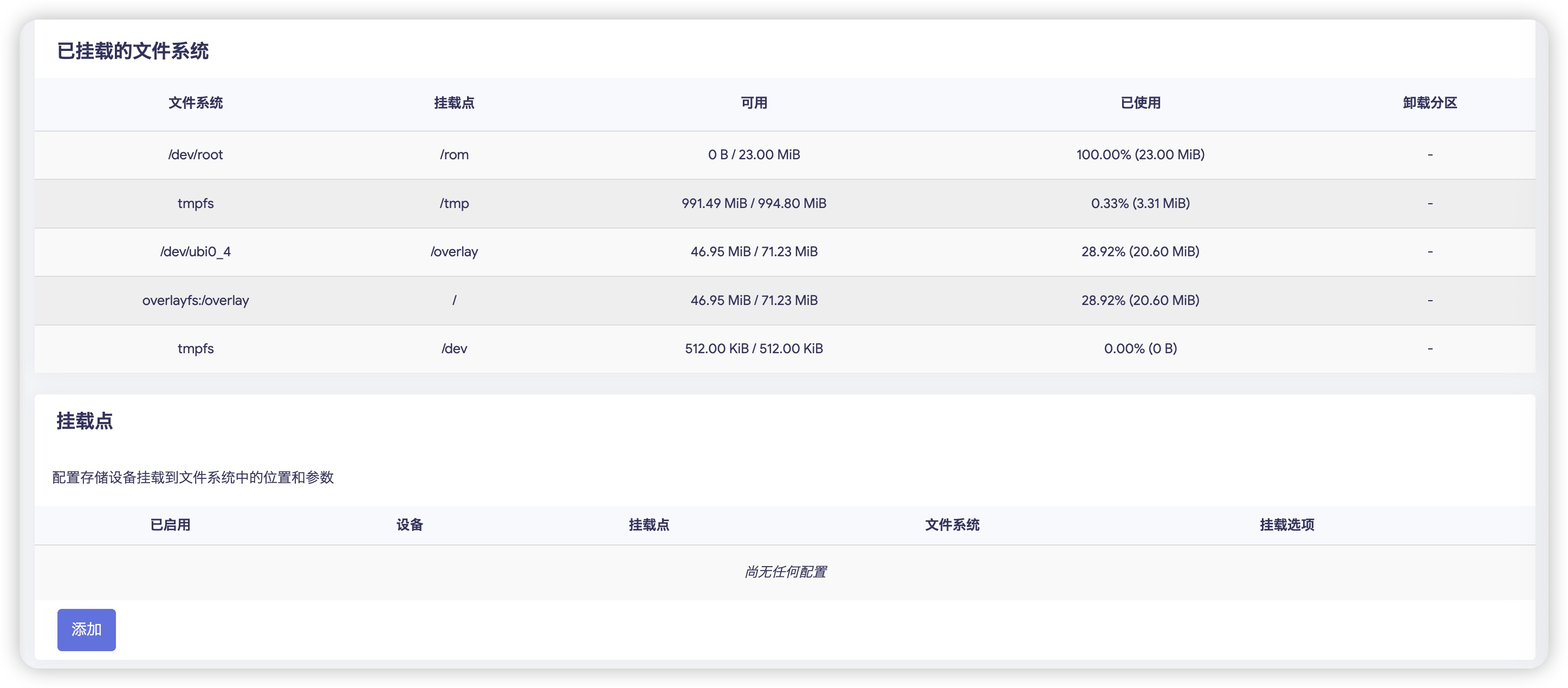The width and height of the screenshot is (1568, 688).
Task: Click the 设备 column header
Action: point(409,525)
